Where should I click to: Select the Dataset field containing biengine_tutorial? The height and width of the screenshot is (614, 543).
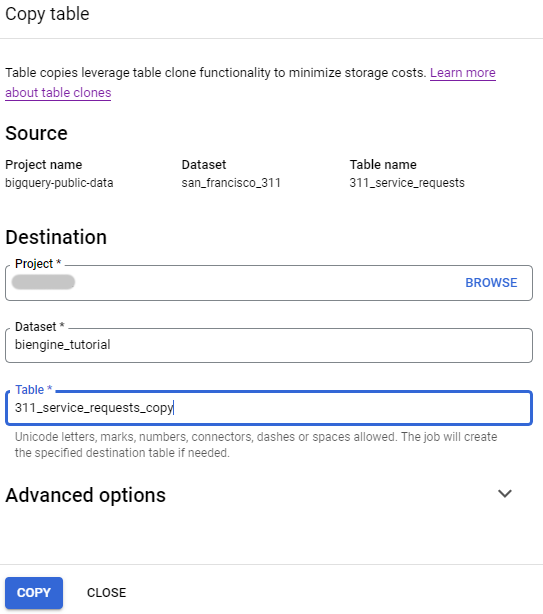pos(269,345)
